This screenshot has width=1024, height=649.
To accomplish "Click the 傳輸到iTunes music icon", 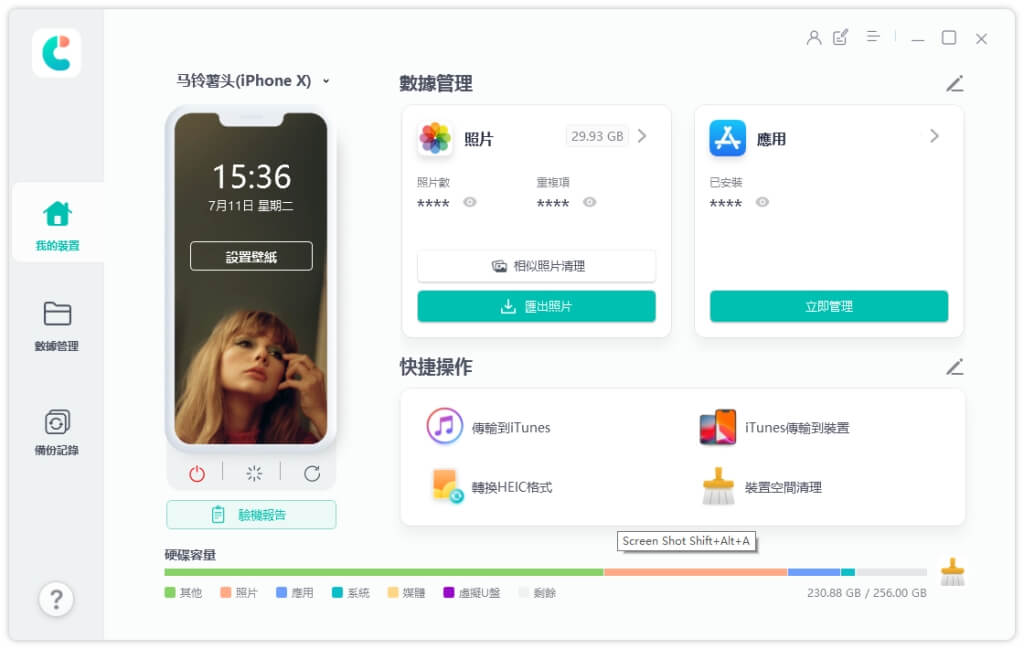I will (x=445, y=426).
